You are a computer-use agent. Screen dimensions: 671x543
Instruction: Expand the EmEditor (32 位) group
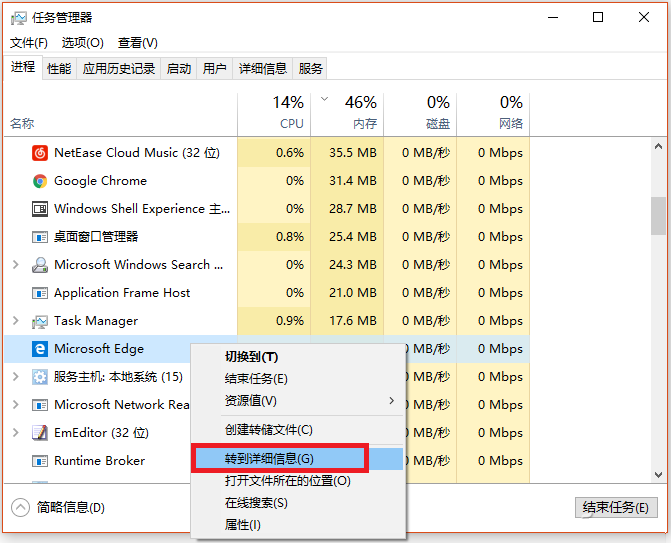[16, 433]
